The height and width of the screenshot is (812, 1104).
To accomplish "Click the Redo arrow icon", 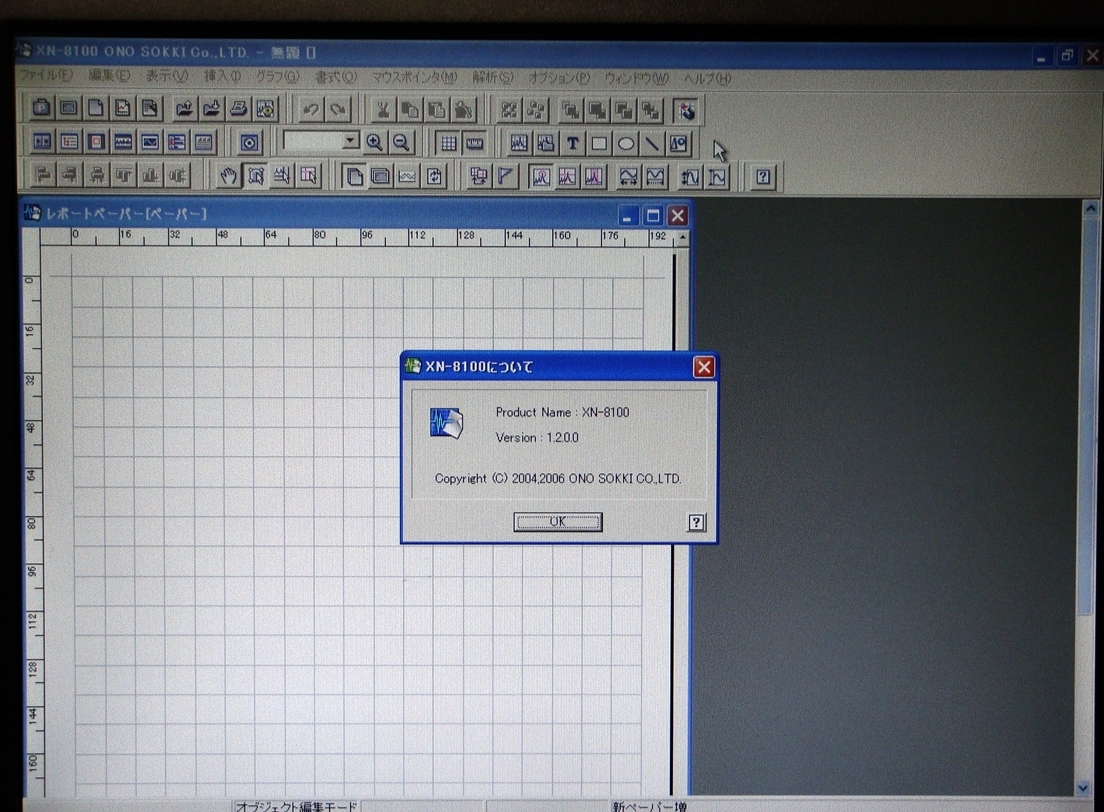I will [x=338, y=109].
